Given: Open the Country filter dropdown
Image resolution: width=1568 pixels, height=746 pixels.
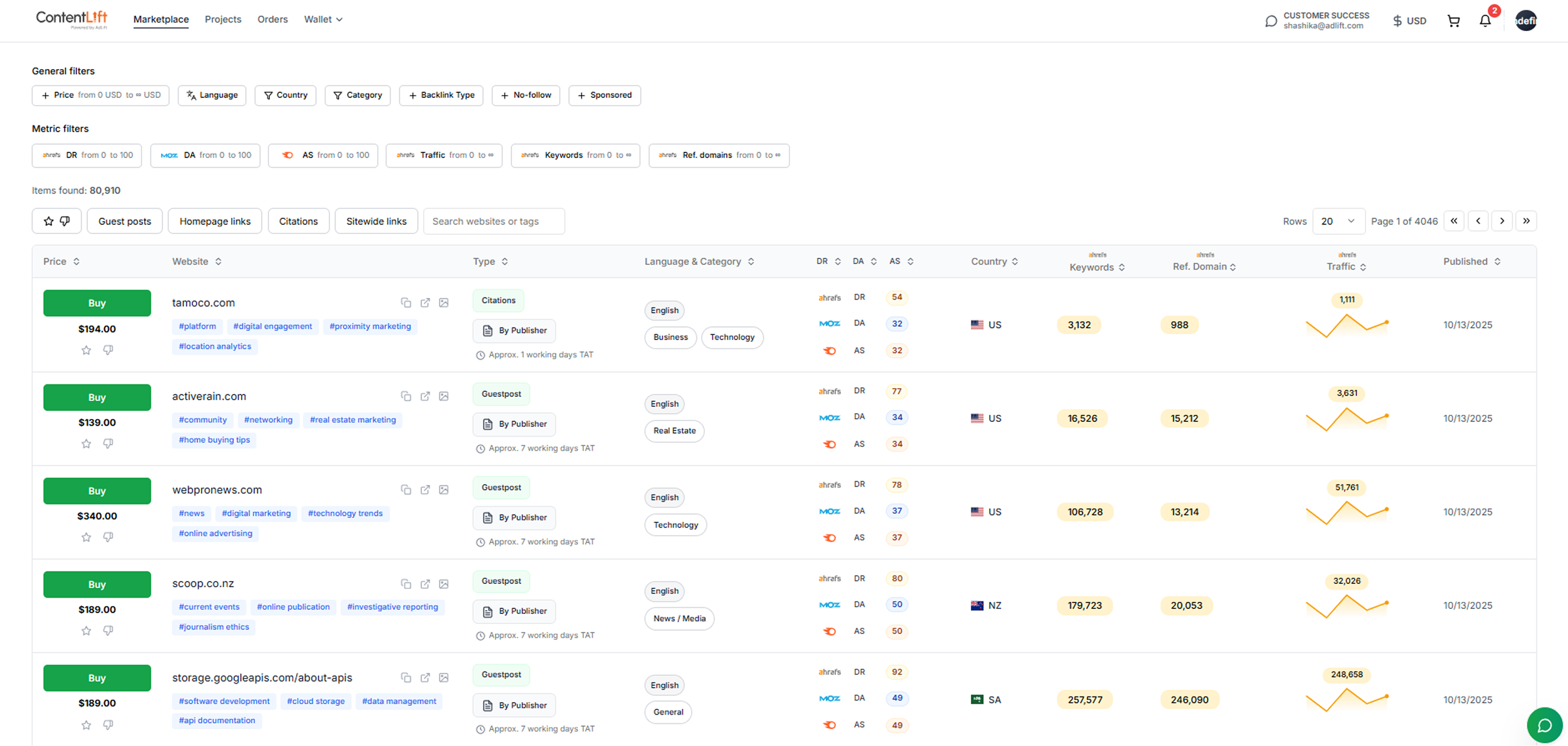Looking at the screenshot, I should point(286,96).
